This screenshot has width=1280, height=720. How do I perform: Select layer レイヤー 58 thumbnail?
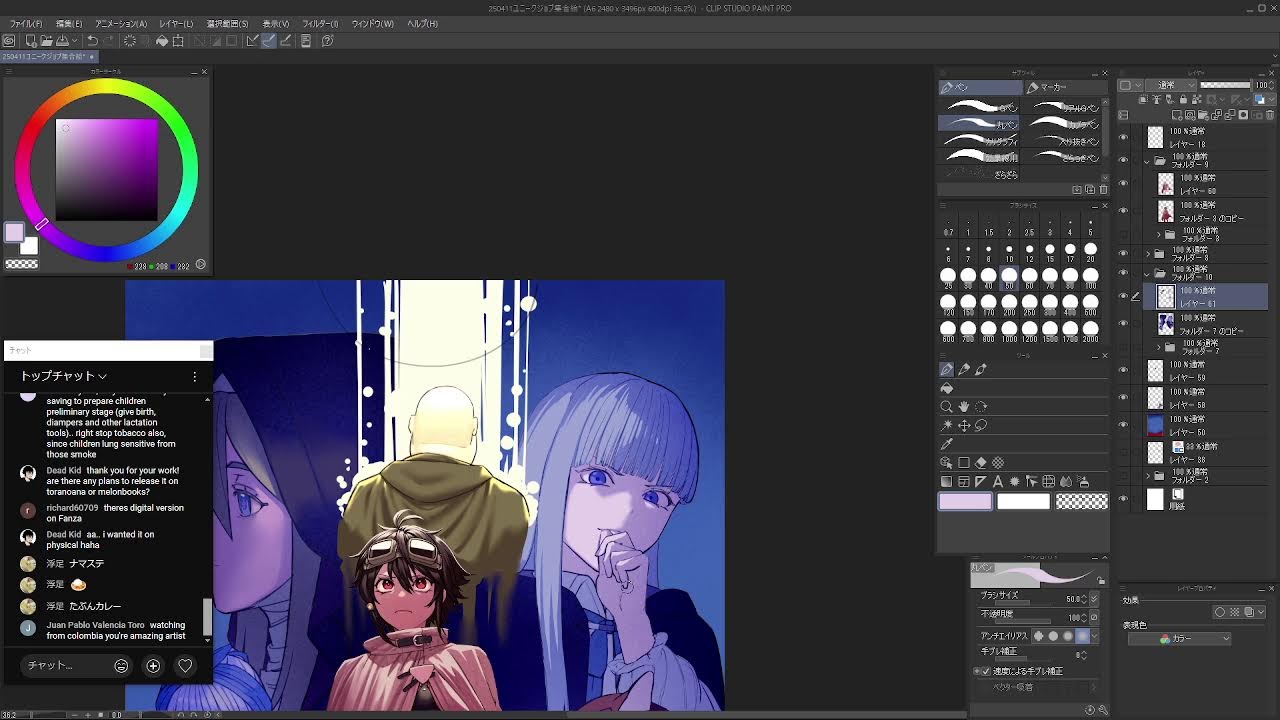pyautogui.click(x=1156, y=397)
